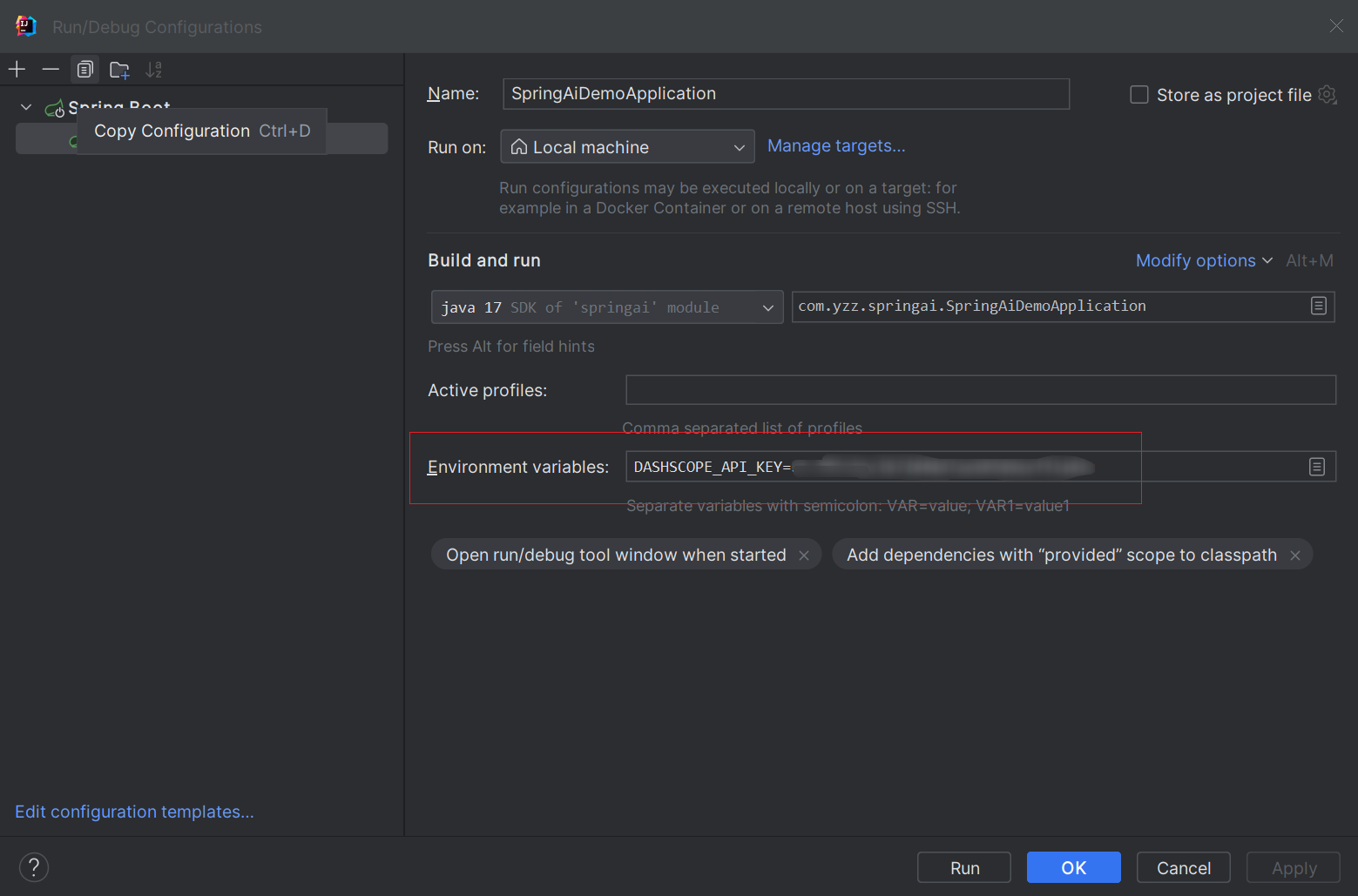The image size is (1358, 896).
Task: Open the store-as-project-file settings gear icon
Action: coord(1328,95)
